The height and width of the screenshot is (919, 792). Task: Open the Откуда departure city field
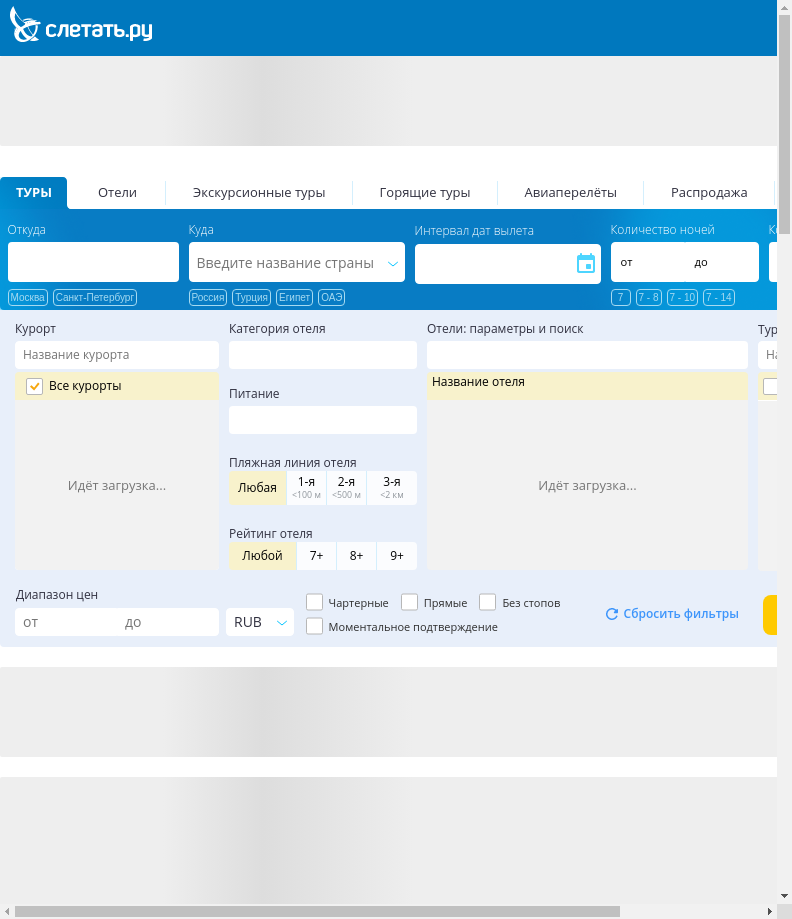pos(93,262)
